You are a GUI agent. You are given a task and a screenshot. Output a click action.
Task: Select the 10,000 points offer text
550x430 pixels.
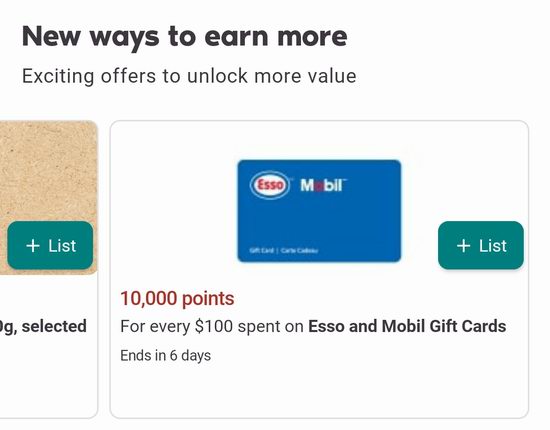[x=177, y=299]
